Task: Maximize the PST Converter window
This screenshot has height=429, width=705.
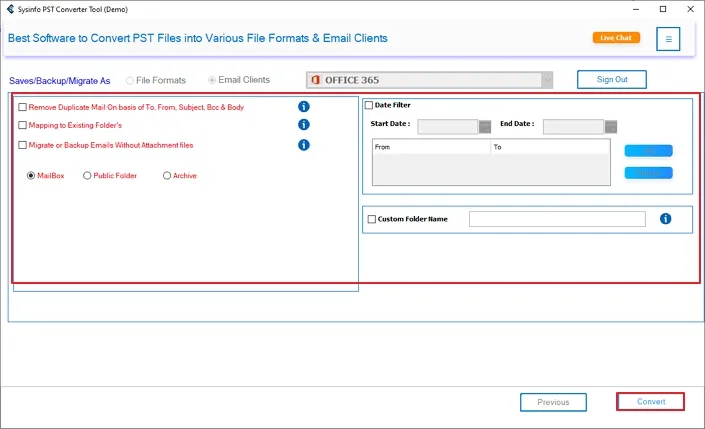Action: (663, 9)
